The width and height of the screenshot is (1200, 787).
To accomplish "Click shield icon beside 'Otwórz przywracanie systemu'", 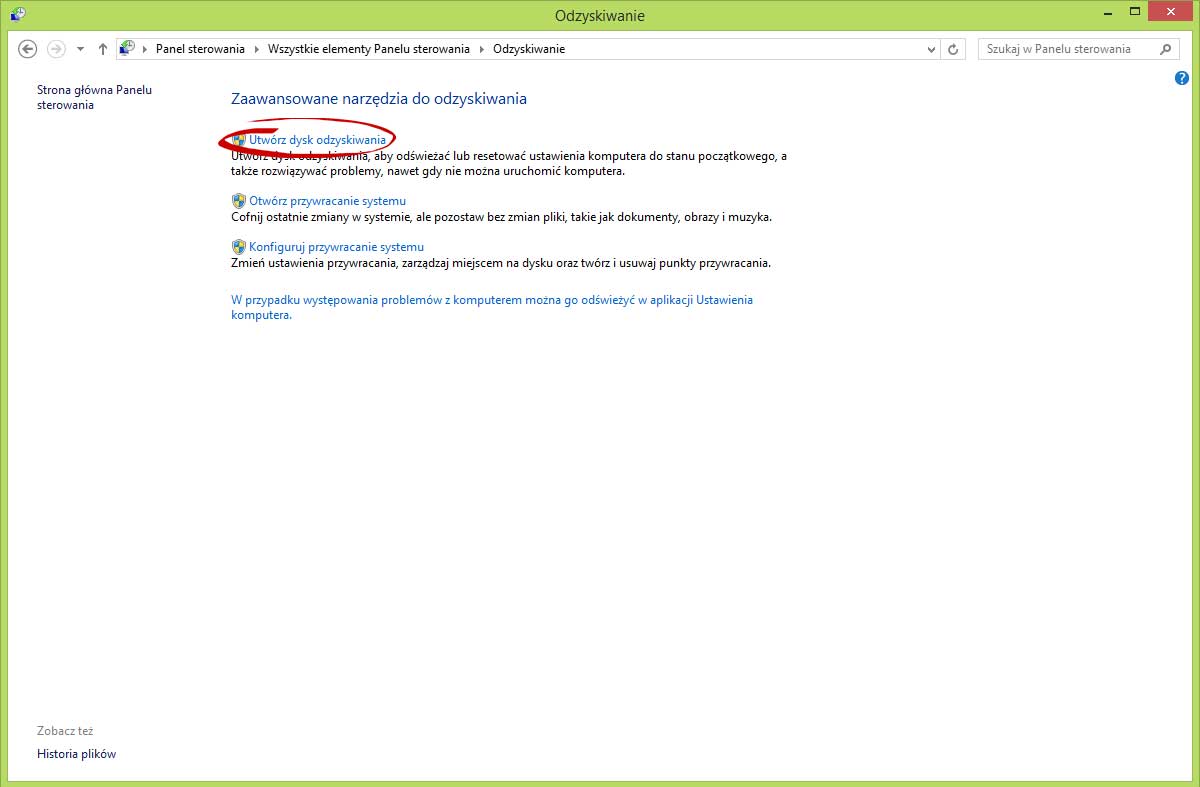I will point(238,201).
